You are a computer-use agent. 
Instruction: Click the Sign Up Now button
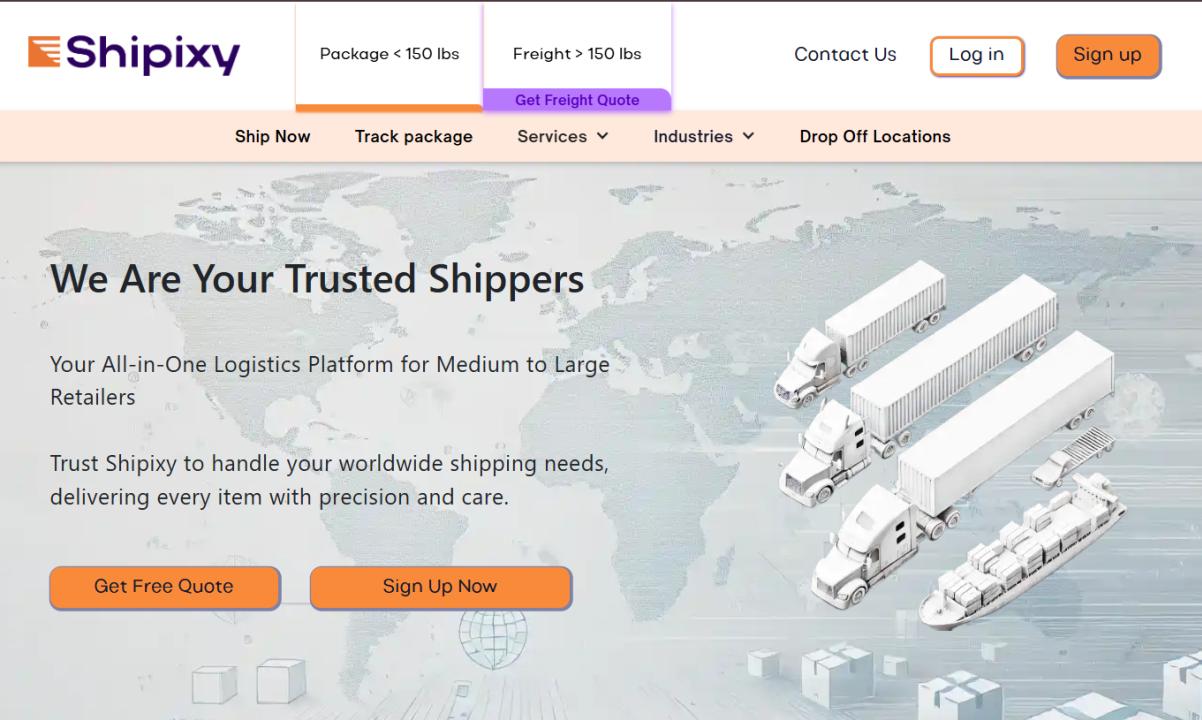pos(440,587)
